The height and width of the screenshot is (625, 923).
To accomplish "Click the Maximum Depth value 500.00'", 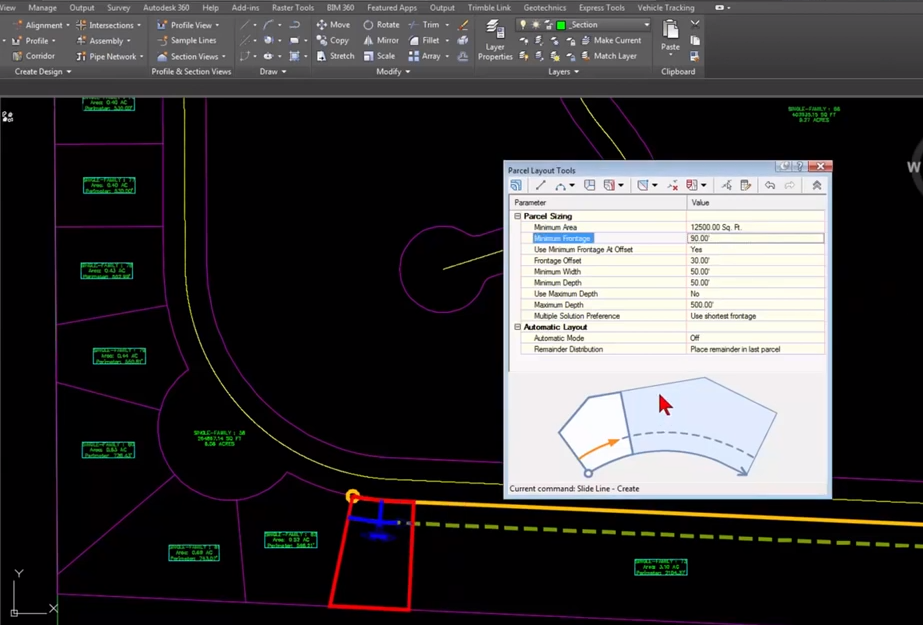I will coord(755,305).
